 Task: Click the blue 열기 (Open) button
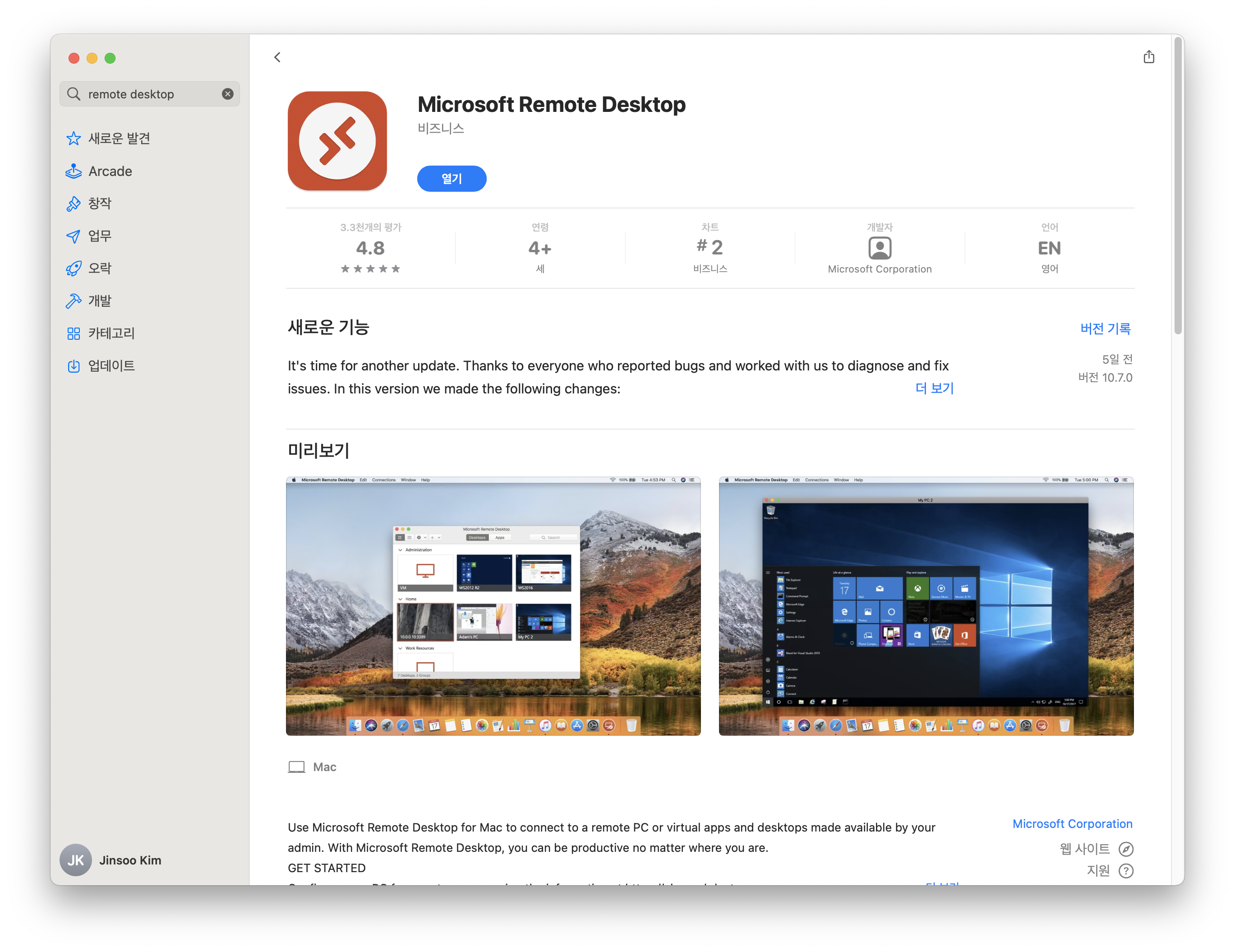[451, 179]
